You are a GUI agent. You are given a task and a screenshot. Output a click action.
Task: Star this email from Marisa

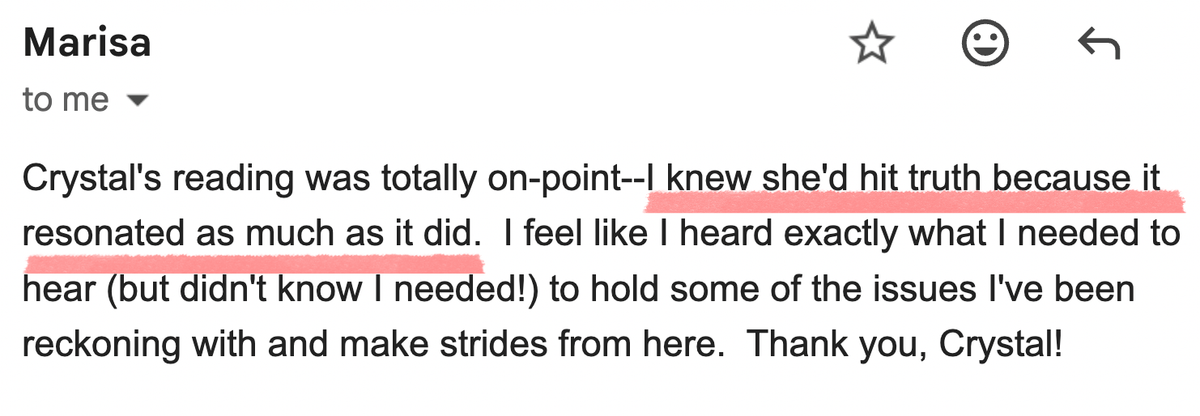pyautogui.click(x=871, y=43)
